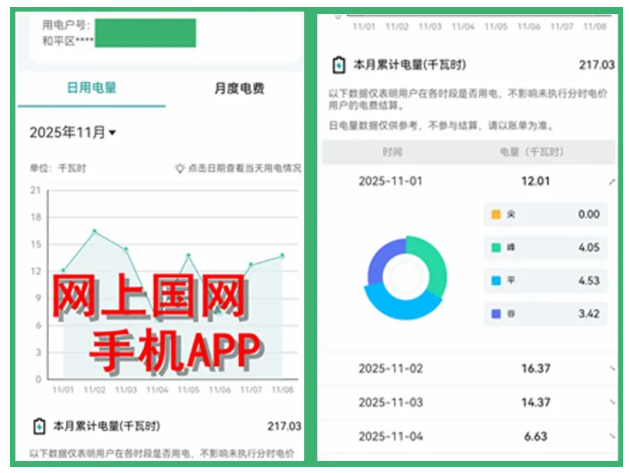Viewport: 629px width, 473px height.
Task: Click the green 峰 legend square
Action: (496, 247)
